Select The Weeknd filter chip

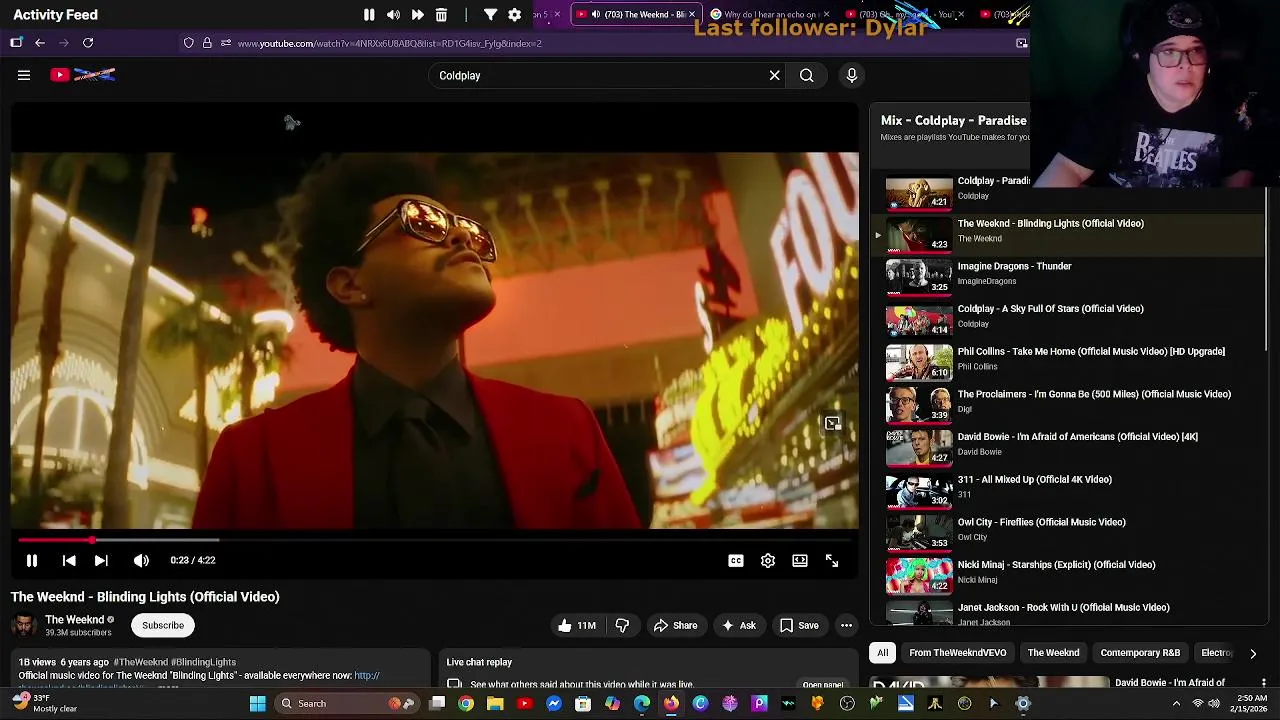1053,653
